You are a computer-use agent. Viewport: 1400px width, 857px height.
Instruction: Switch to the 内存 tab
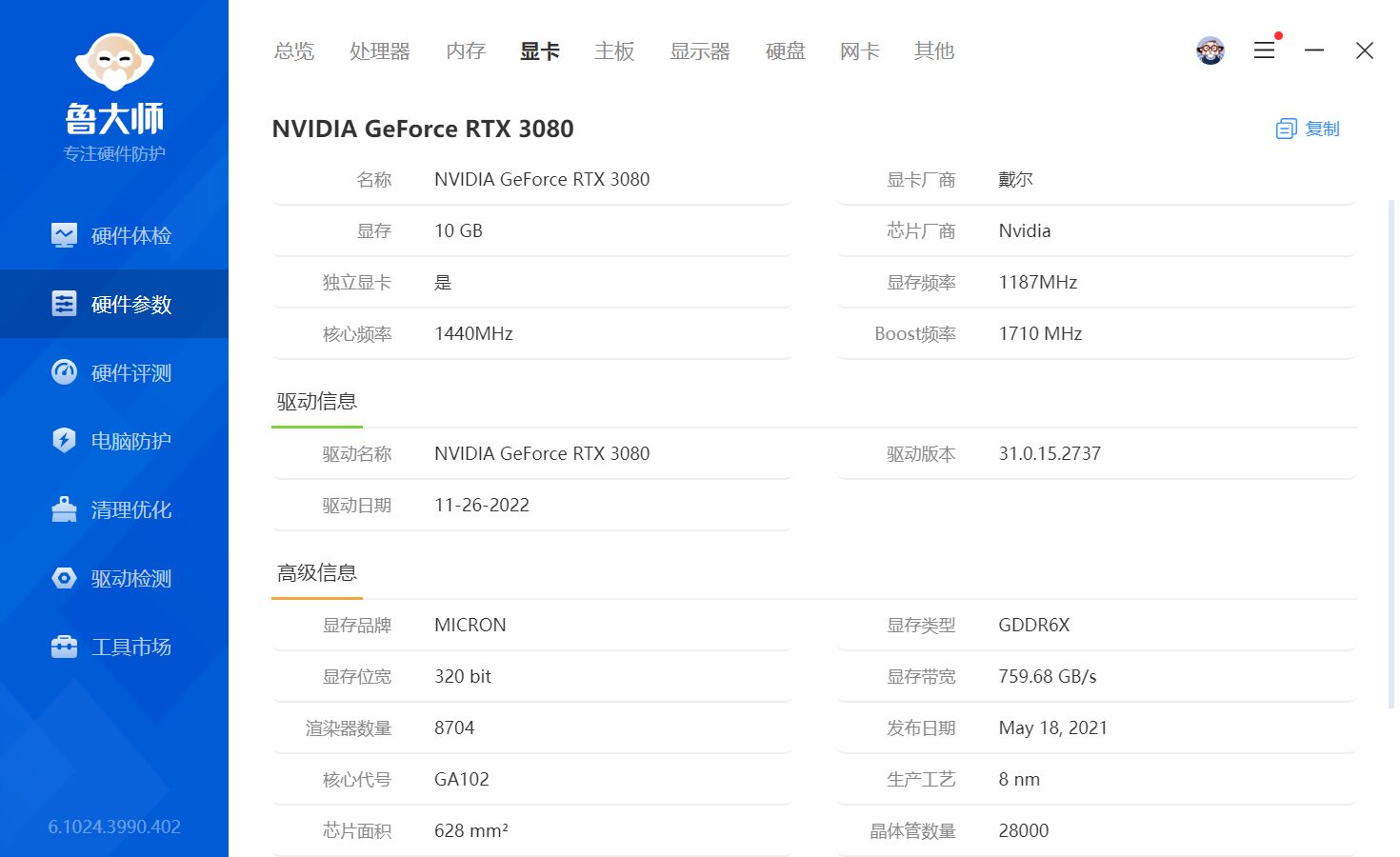click(x=466, y=50)
